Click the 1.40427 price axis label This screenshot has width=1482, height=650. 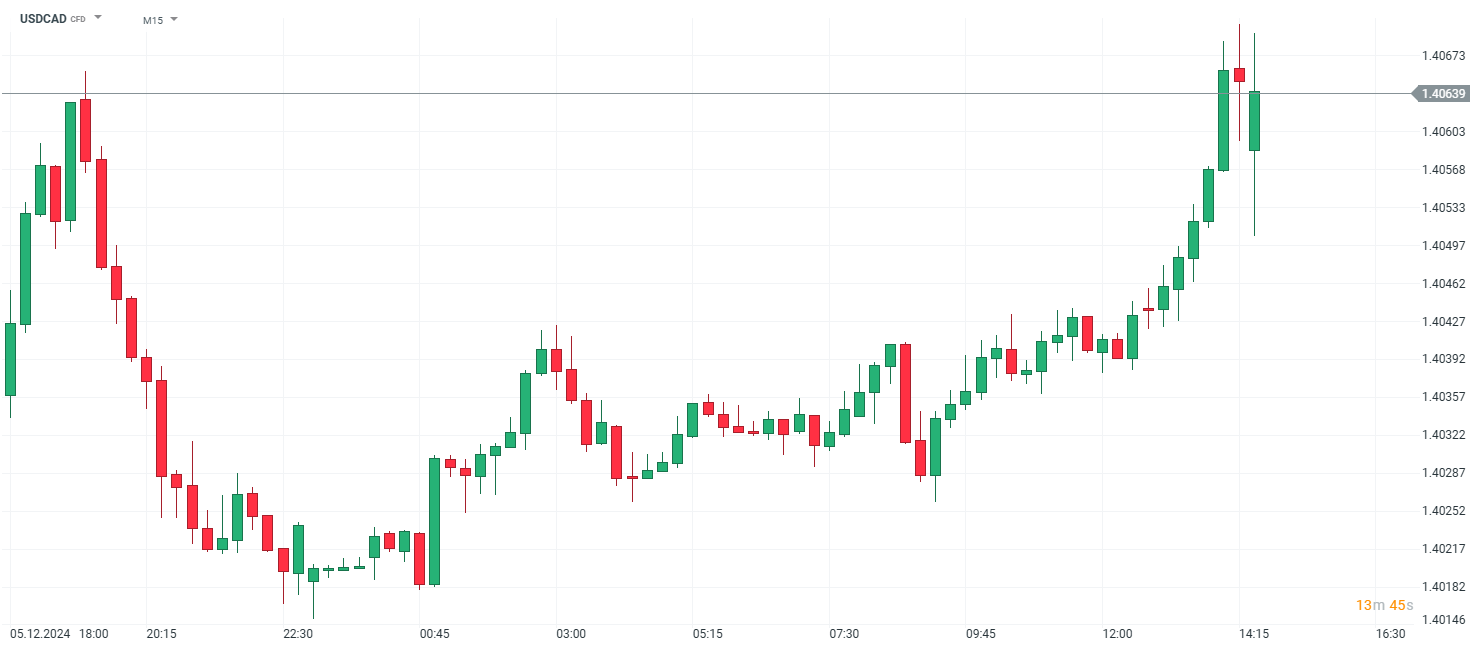1443,321
